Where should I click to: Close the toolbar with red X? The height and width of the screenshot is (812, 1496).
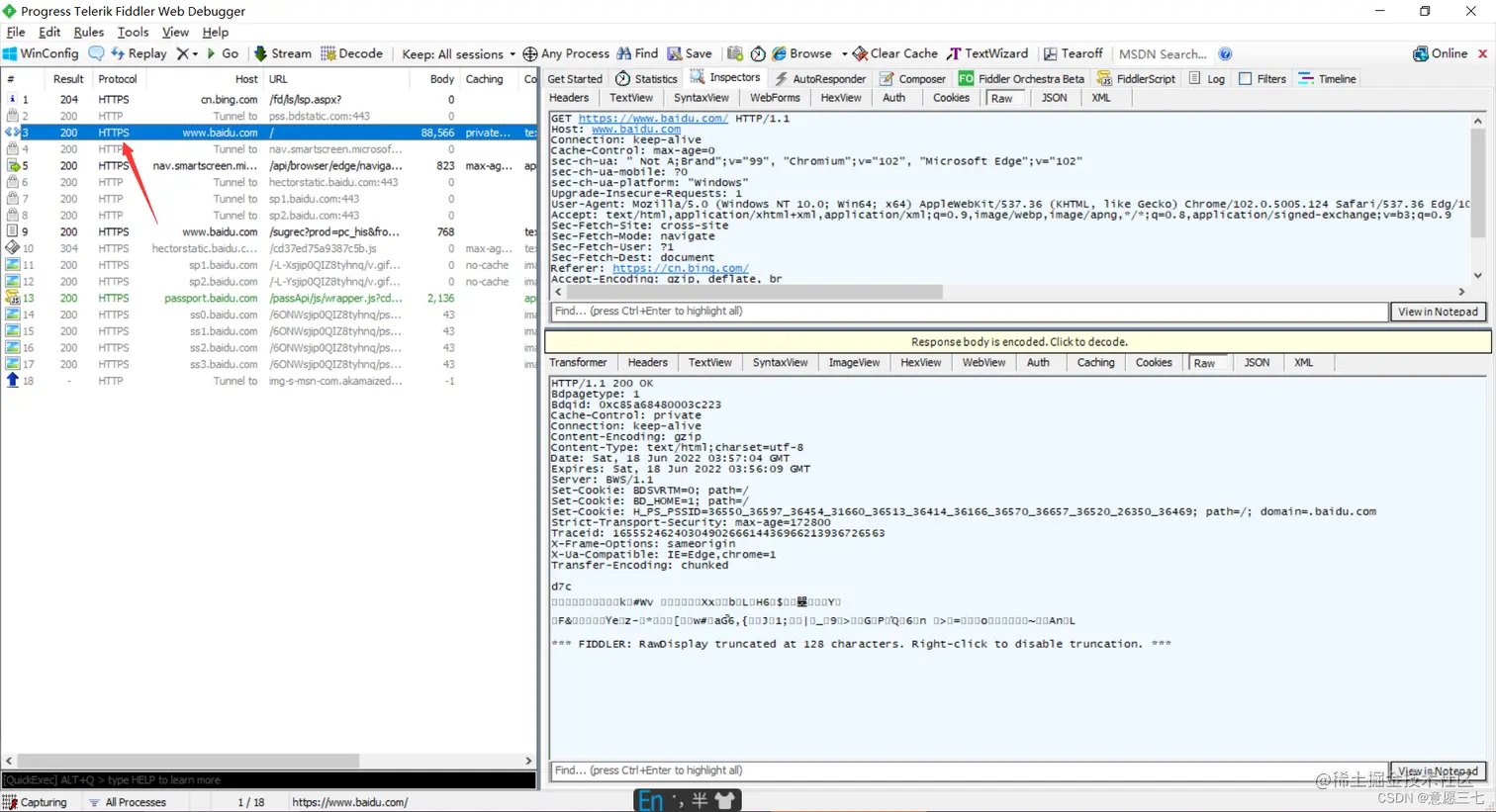[x=1482, y=54]
